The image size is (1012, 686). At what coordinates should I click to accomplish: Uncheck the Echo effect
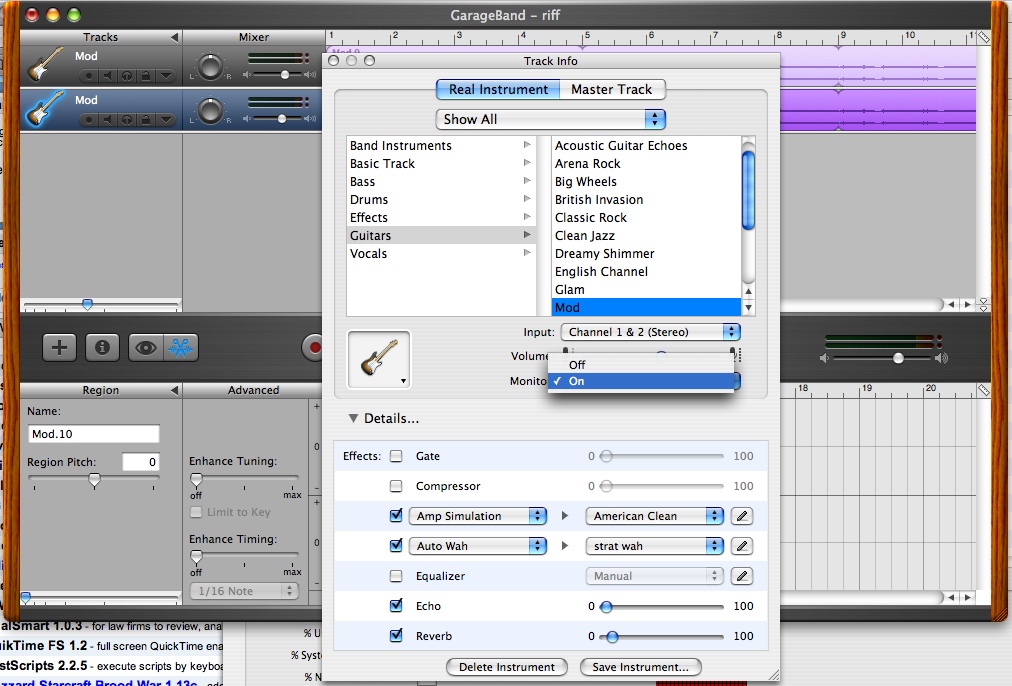coord(396,605)
